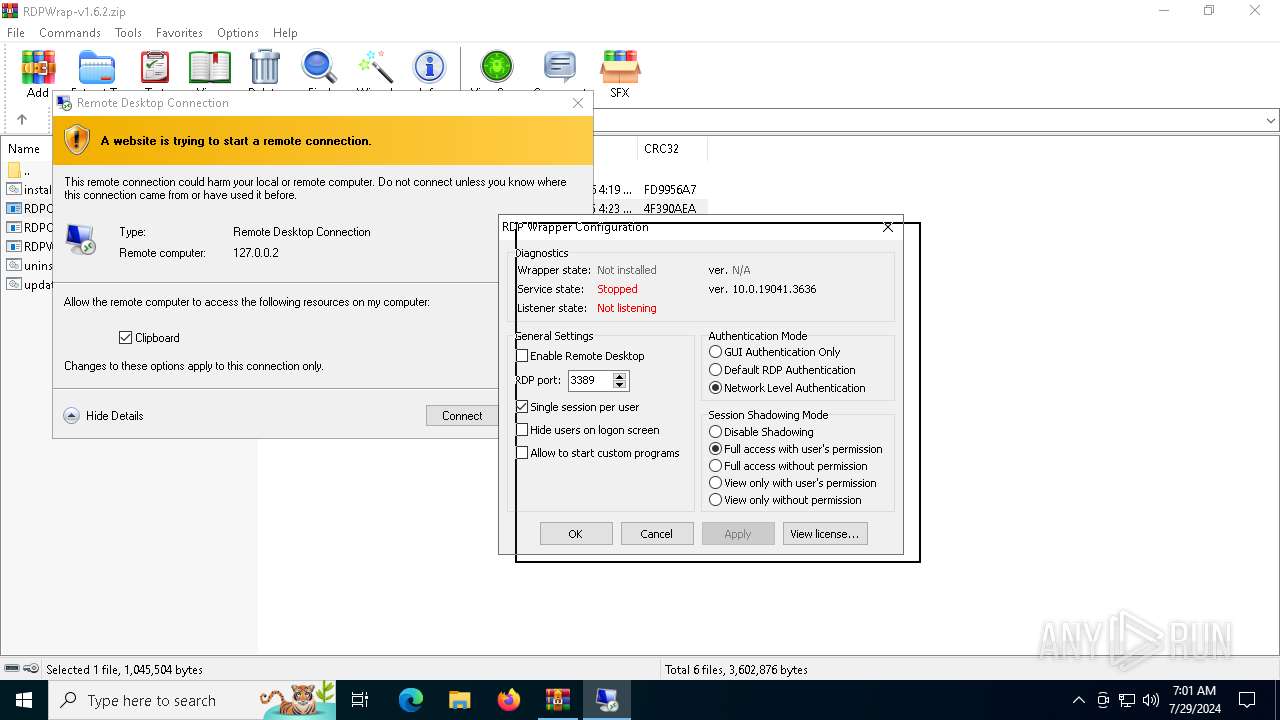This screenshot has height=720, width=1280.
Task: Switch to WinRAR via taskbar icon
Action: coord(558,700)
